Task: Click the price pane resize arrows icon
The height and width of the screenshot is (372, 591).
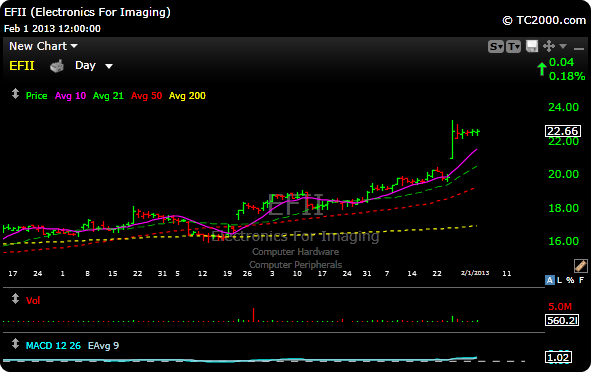Action: click(15, 93)
